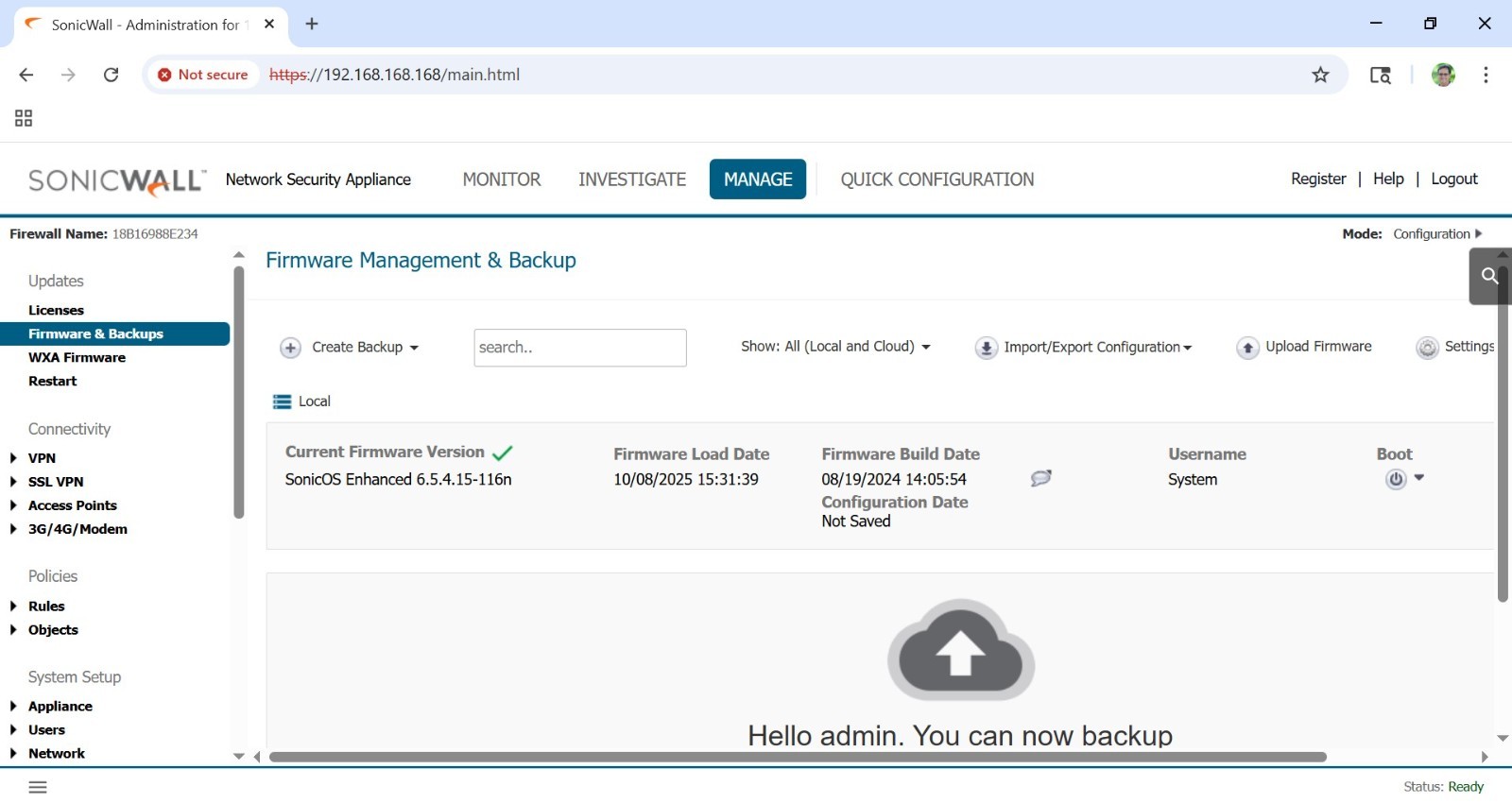Click the SonicWall logo
Screen dimensions: 1512x803
coord(117,179)
